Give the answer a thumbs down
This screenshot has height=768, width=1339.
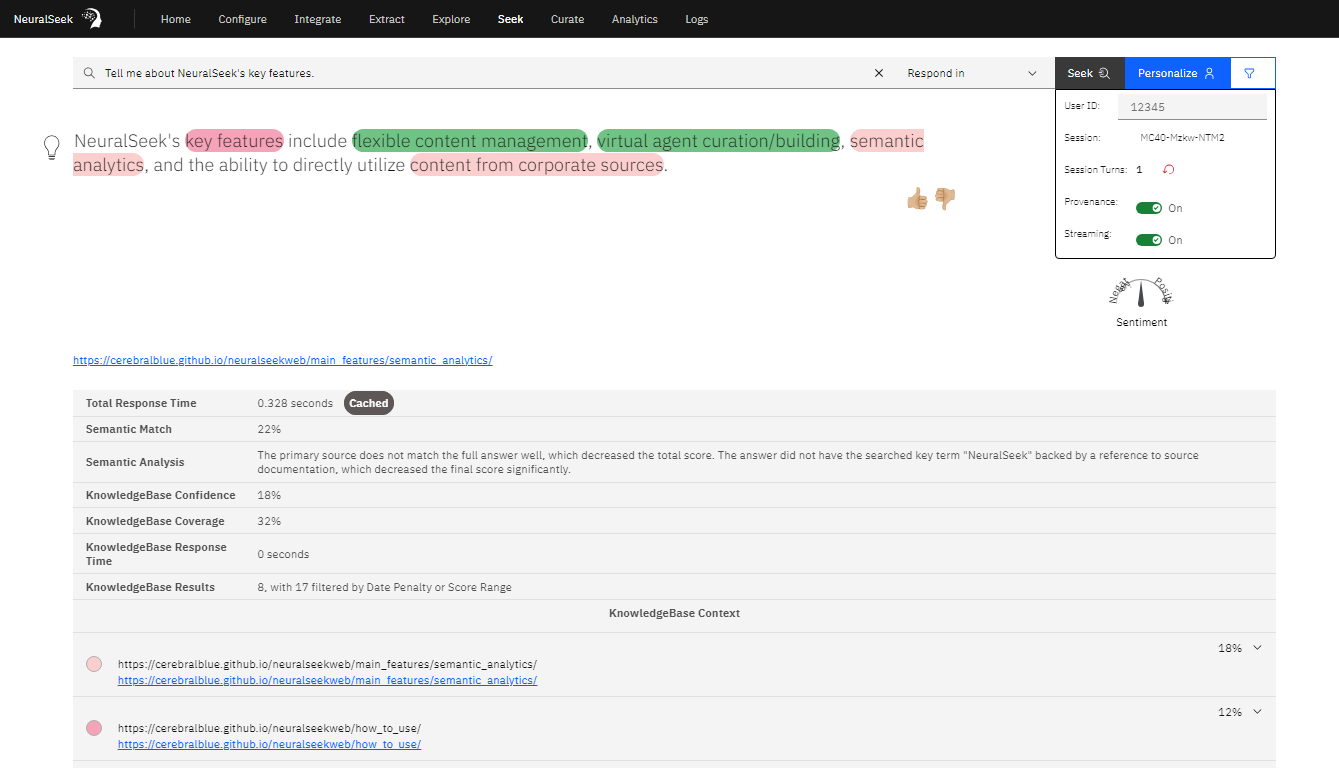(x=945, y=199)
